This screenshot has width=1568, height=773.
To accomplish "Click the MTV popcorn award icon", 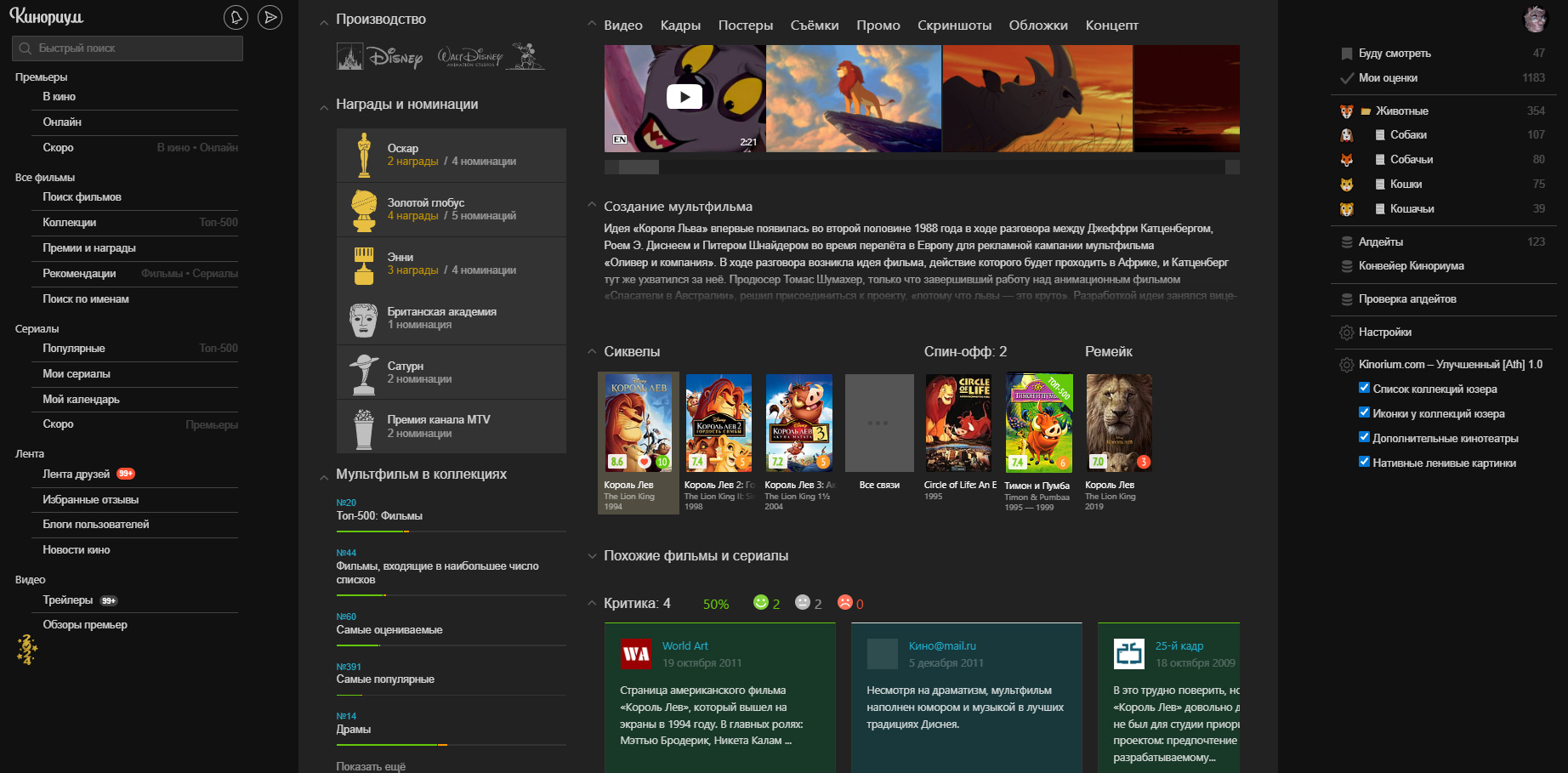I will pyautogui.click(x=364, y=428).
